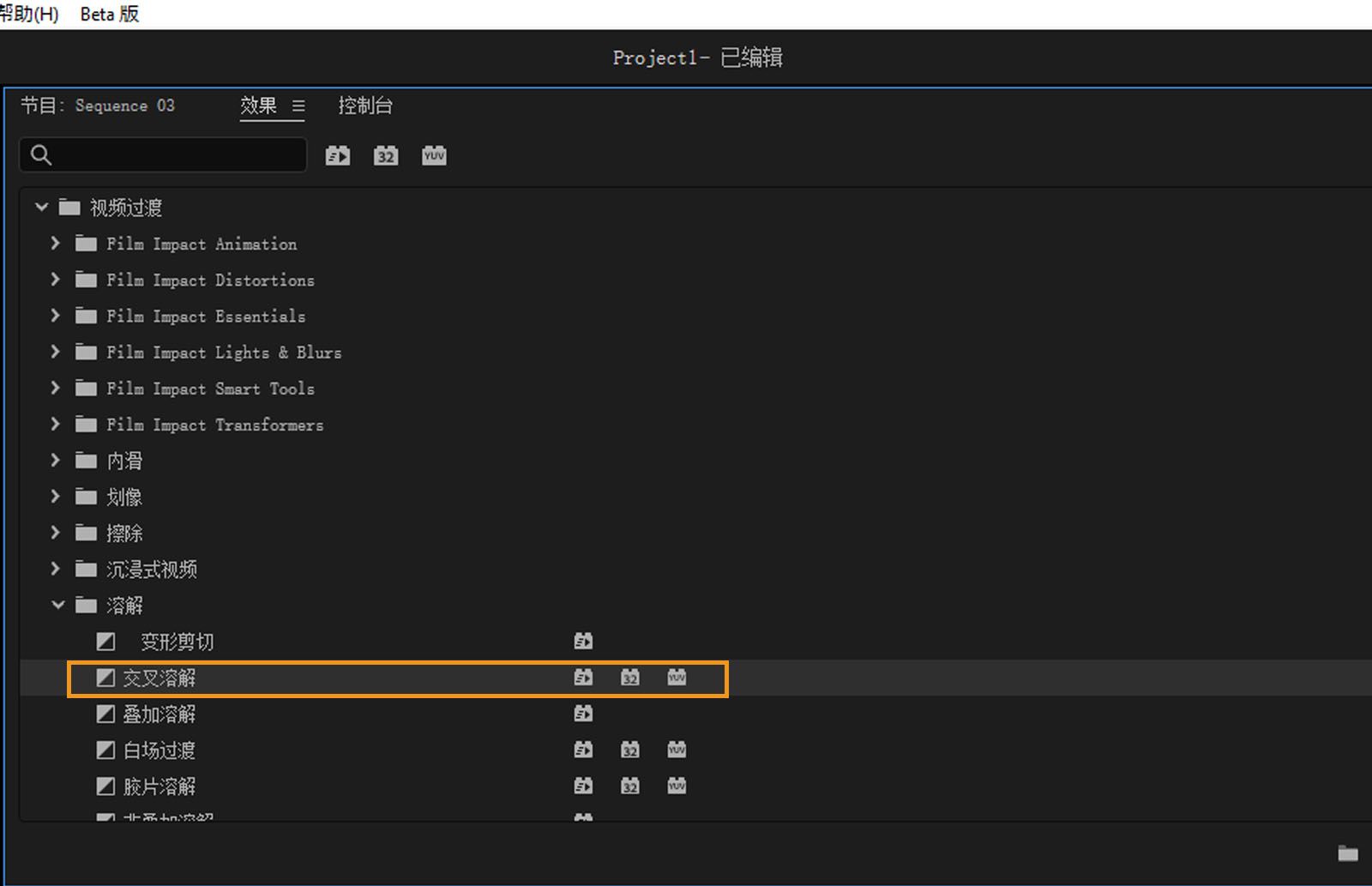Click the Film Impact Transformers folder icon

(86, 425)
